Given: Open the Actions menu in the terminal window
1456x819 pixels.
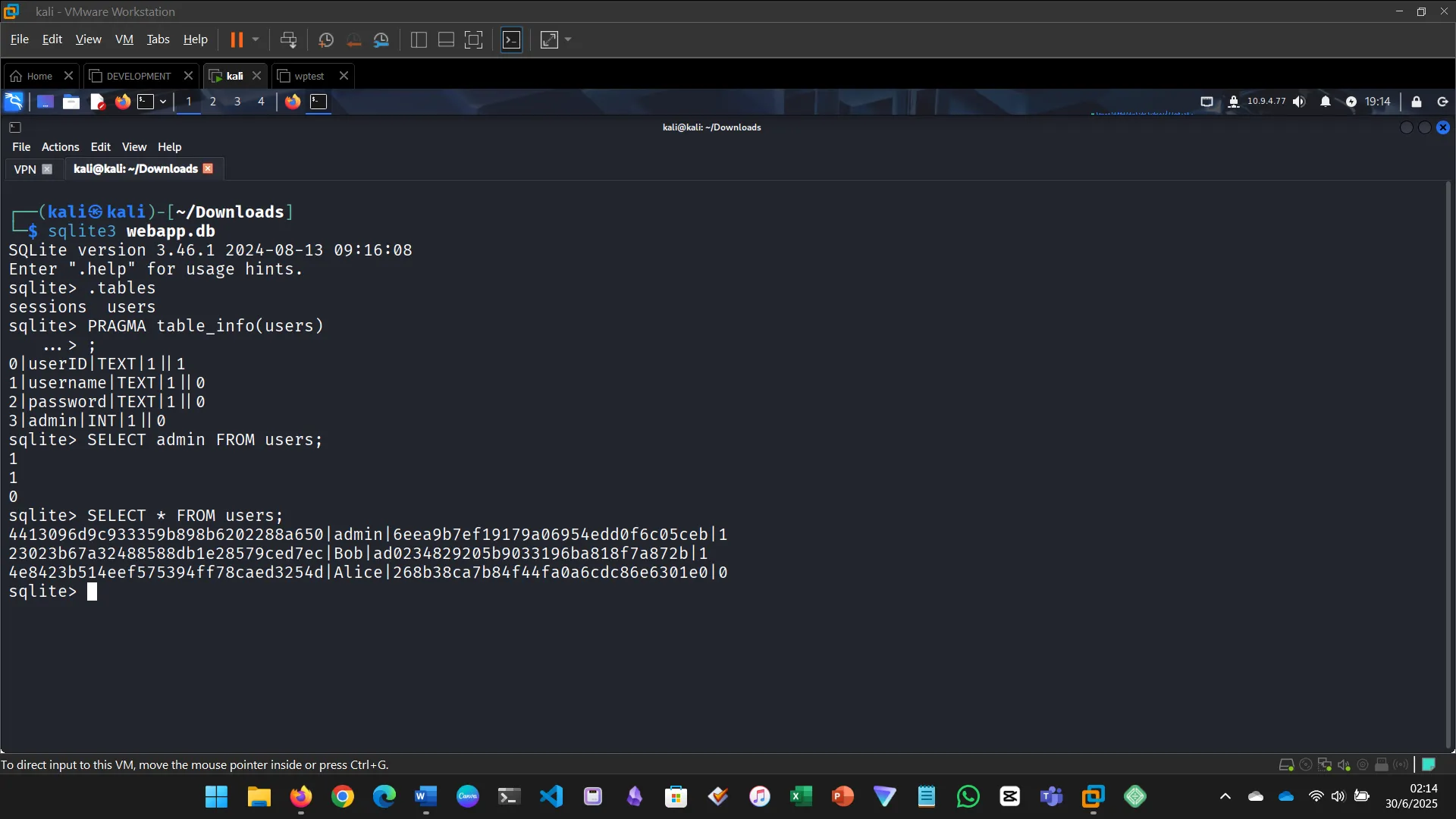Looking at the screenshot, I should 60,146.
